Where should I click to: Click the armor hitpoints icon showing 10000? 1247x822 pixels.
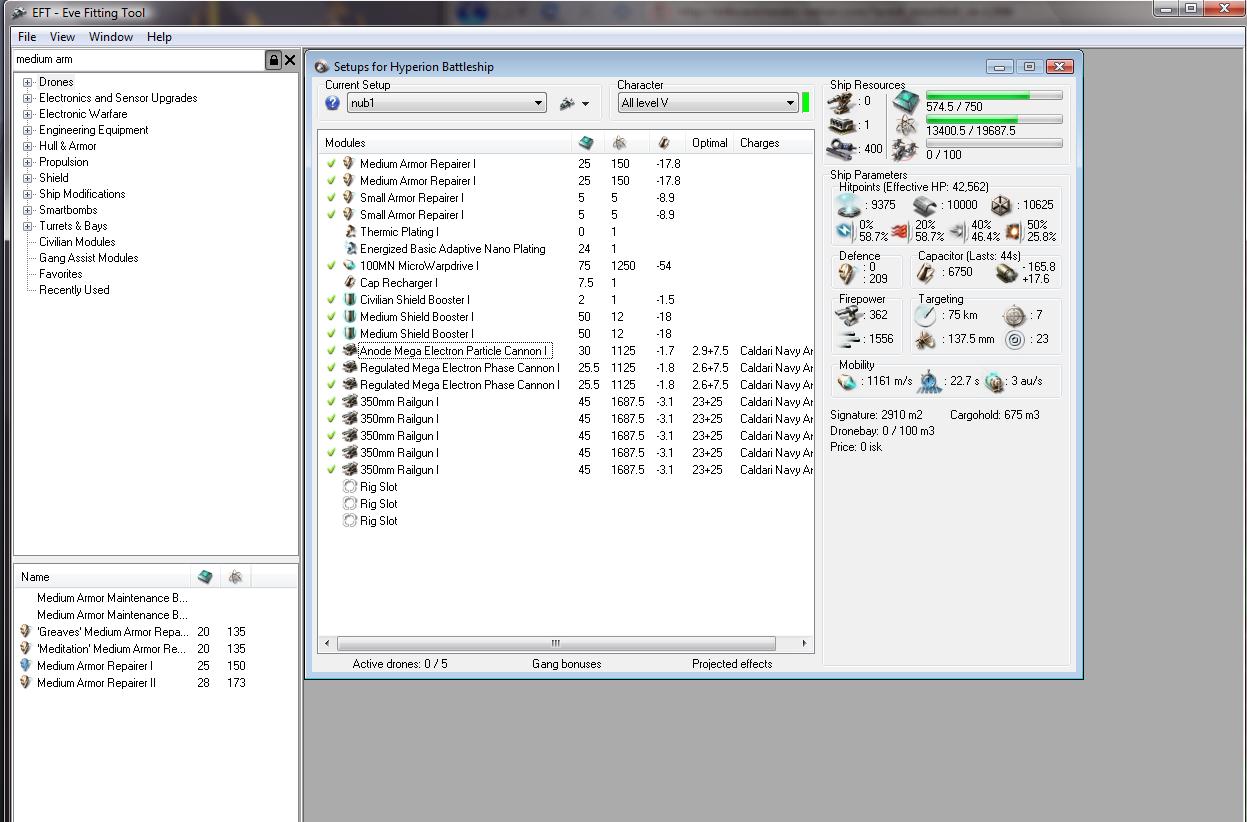(x=925, y=205)
